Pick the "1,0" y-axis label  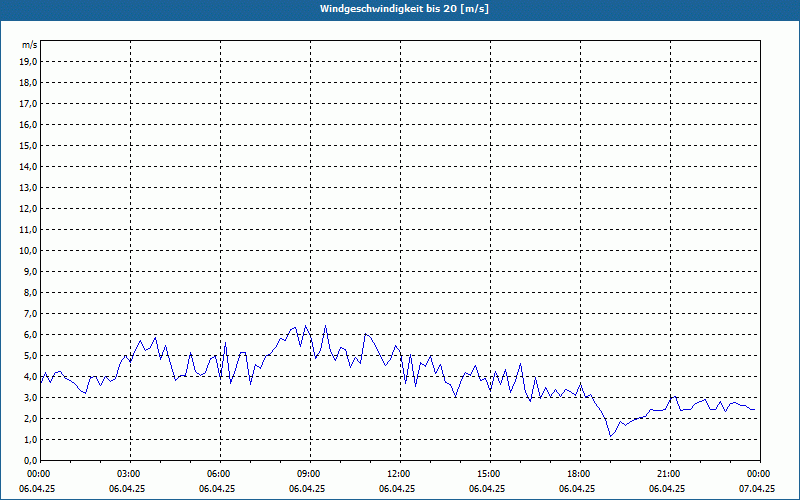(x=30, y=440)
